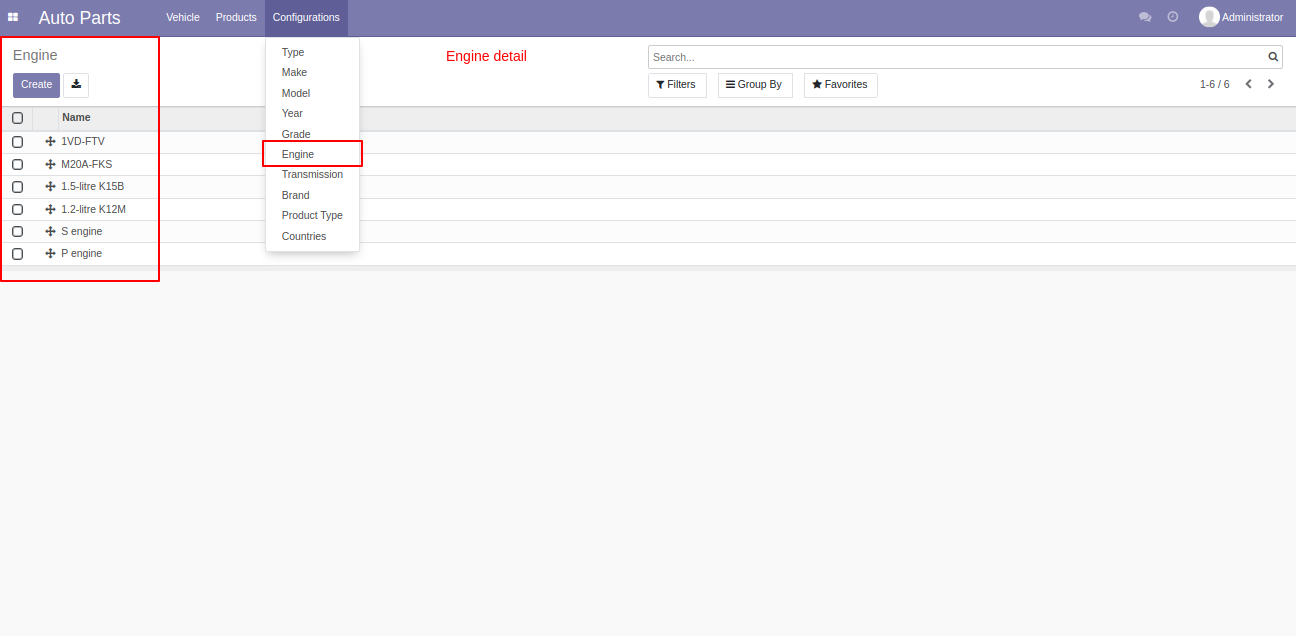Open the 1.5-litre K15B engine record
The image size is (1296, 636).
coord(93,187)
